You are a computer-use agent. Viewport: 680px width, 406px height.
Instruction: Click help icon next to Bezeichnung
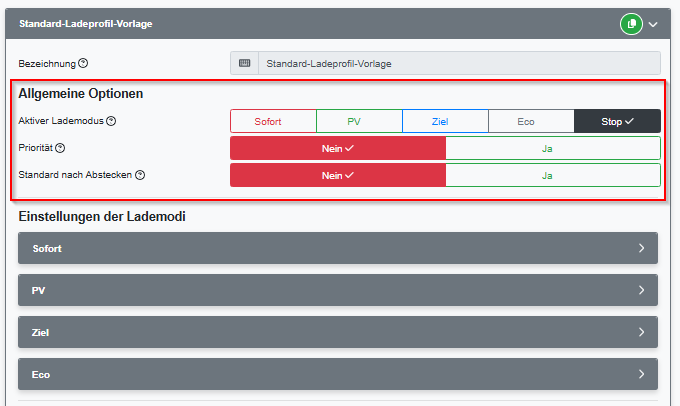(x=83, y=64)
